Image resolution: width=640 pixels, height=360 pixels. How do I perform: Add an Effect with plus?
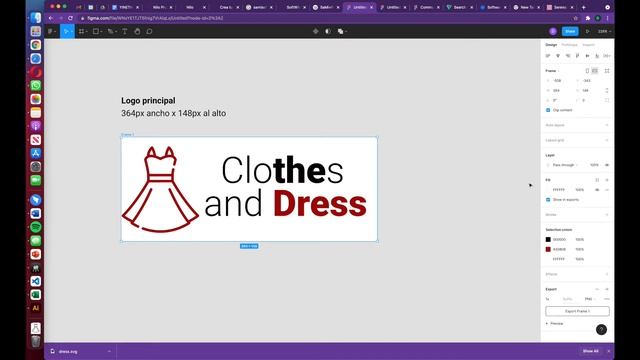click(607, 274)
